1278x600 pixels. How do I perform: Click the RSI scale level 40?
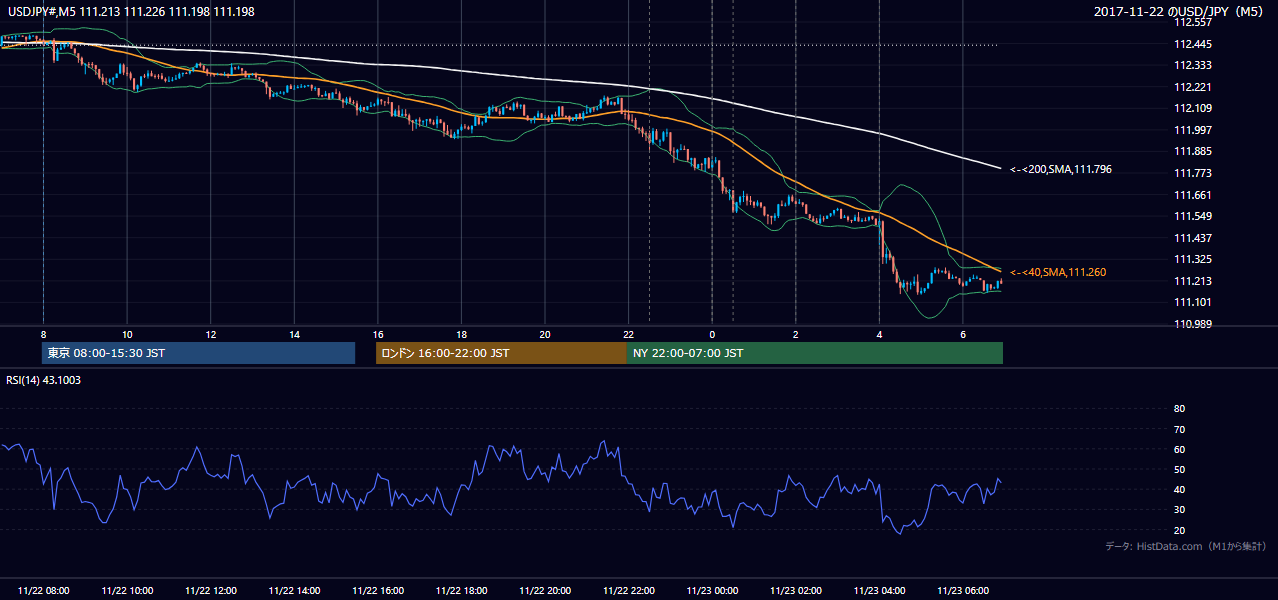pyautogui.click(x=1179, y=490)
